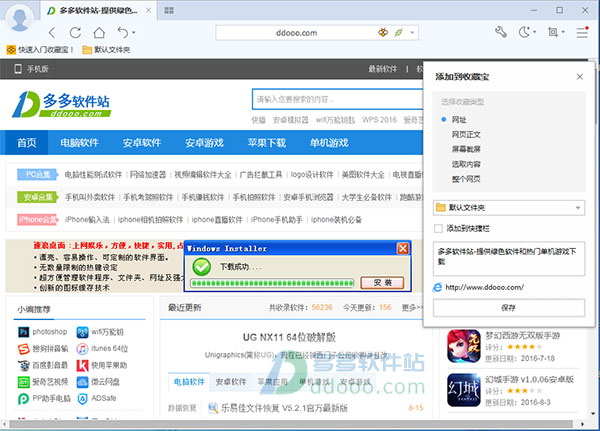The image size is (600, 431).
Task: Click the undo closed tab icon
Action: click(x=123, y=33)
